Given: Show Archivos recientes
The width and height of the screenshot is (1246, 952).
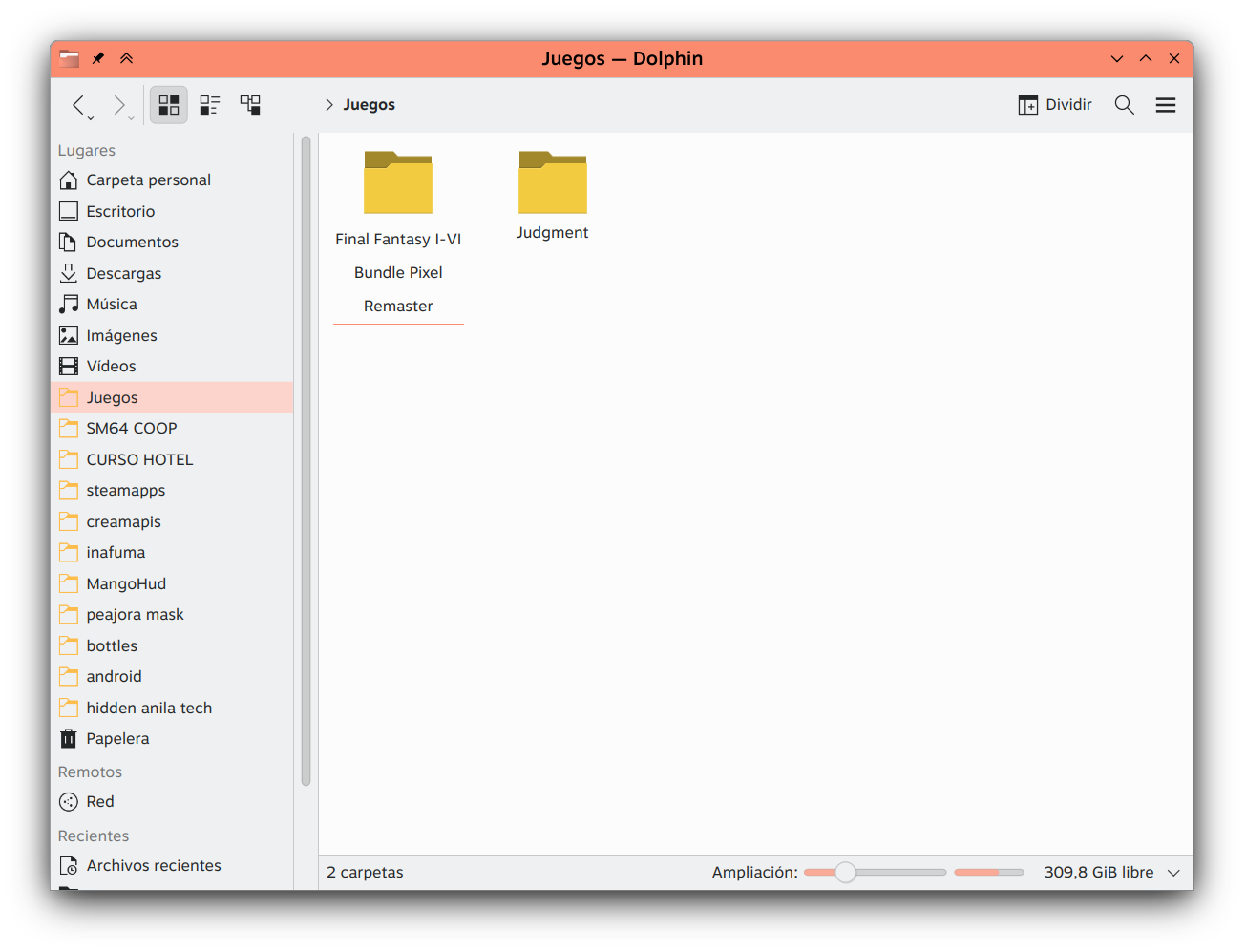Looking at the screenshot, I should (172, 866).
